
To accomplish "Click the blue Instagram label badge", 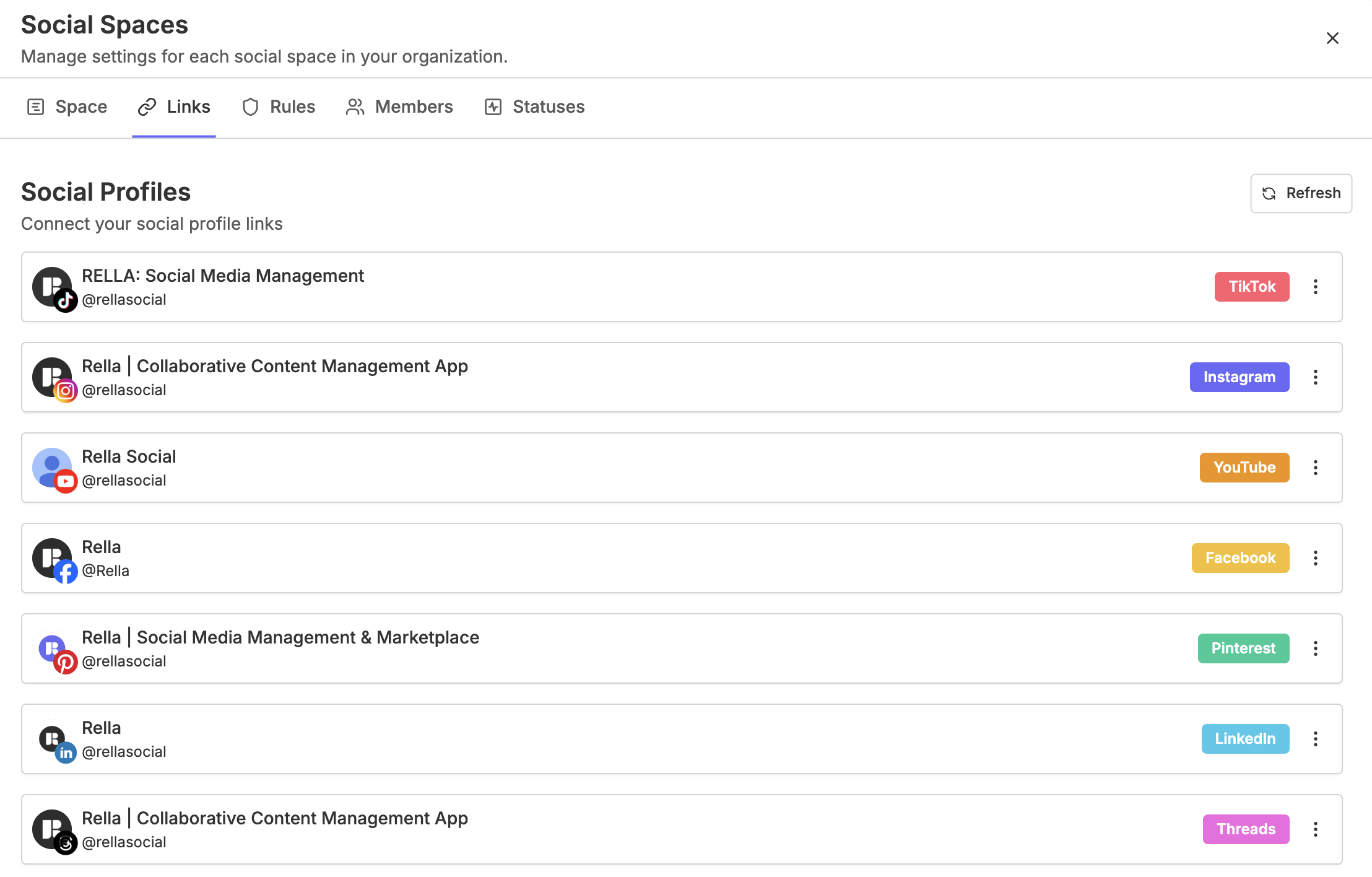I will [x=1240, y=377].
